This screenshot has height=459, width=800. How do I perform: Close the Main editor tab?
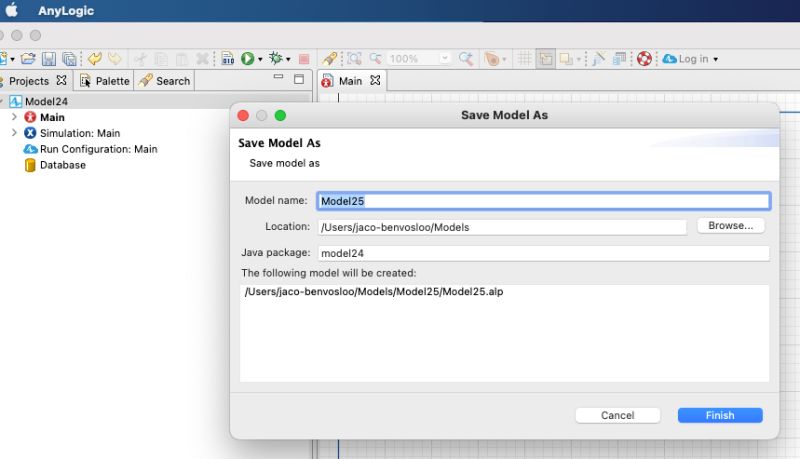tap(375, 80)
